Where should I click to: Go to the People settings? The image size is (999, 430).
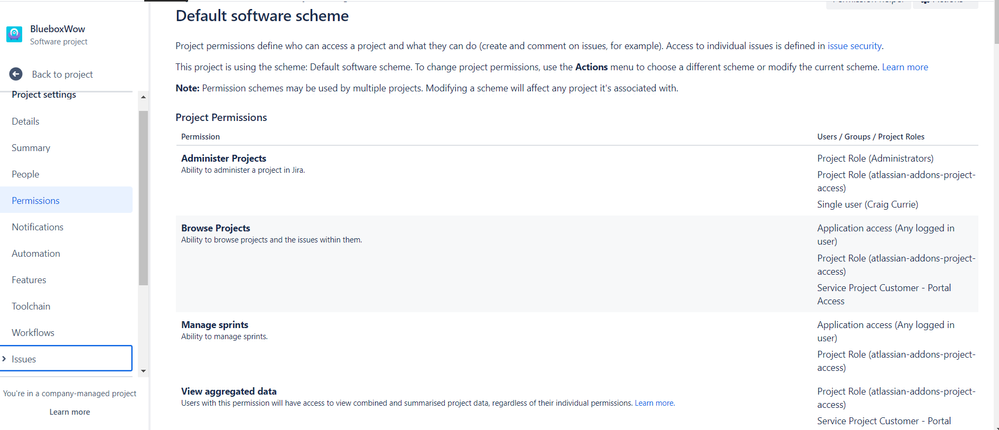coord(25,174)
